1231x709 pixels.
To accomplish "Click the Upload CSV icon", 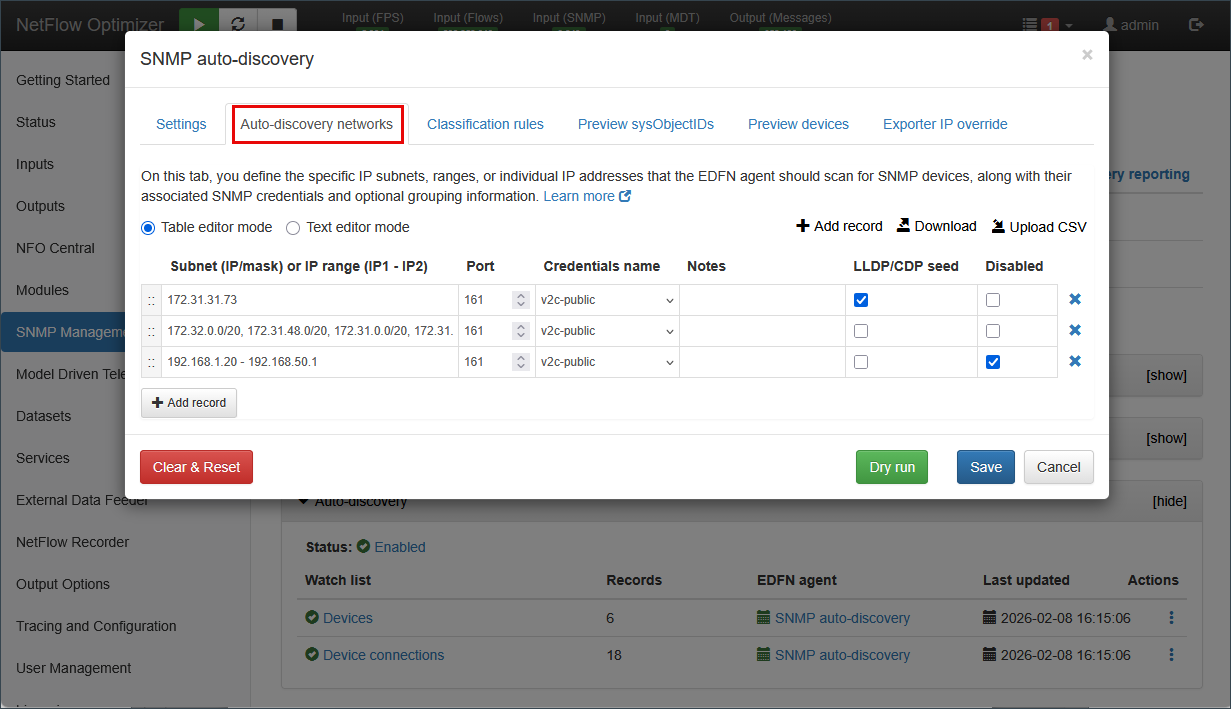I will click(998, 226).
